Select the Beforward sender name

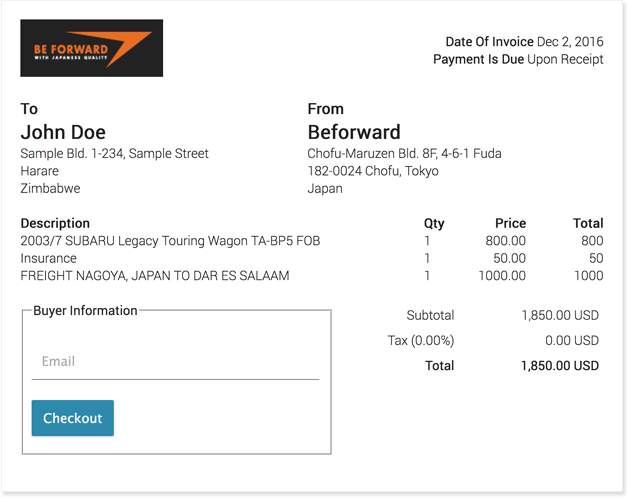coord(354,132)
